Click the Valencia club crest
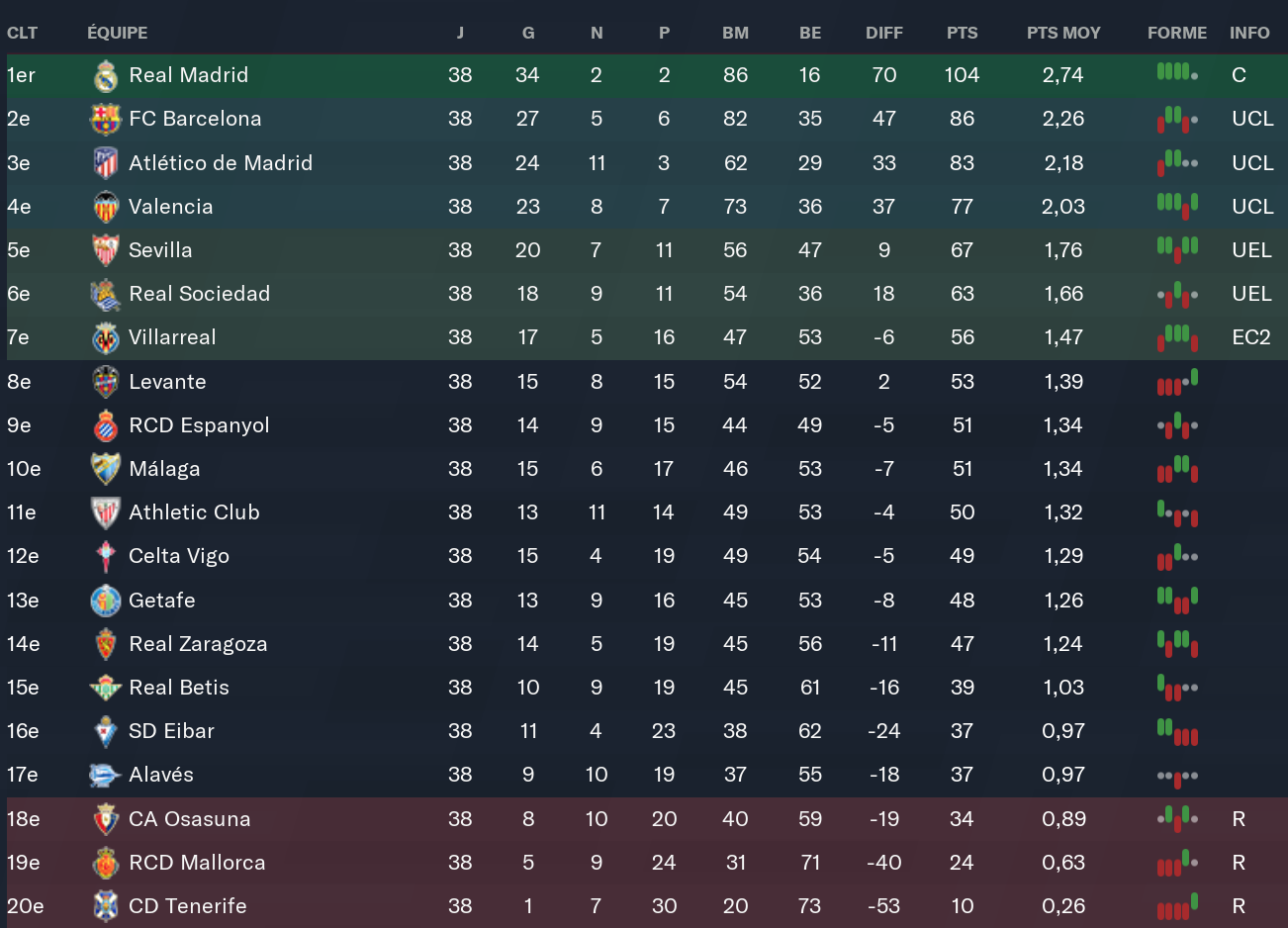The image size is (1288, 928). (106, 207)
